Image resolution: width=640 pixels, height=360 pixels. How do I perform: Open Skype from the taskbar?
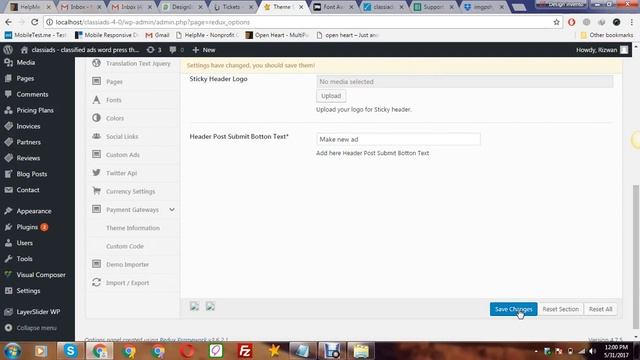(x=70, y=351)
